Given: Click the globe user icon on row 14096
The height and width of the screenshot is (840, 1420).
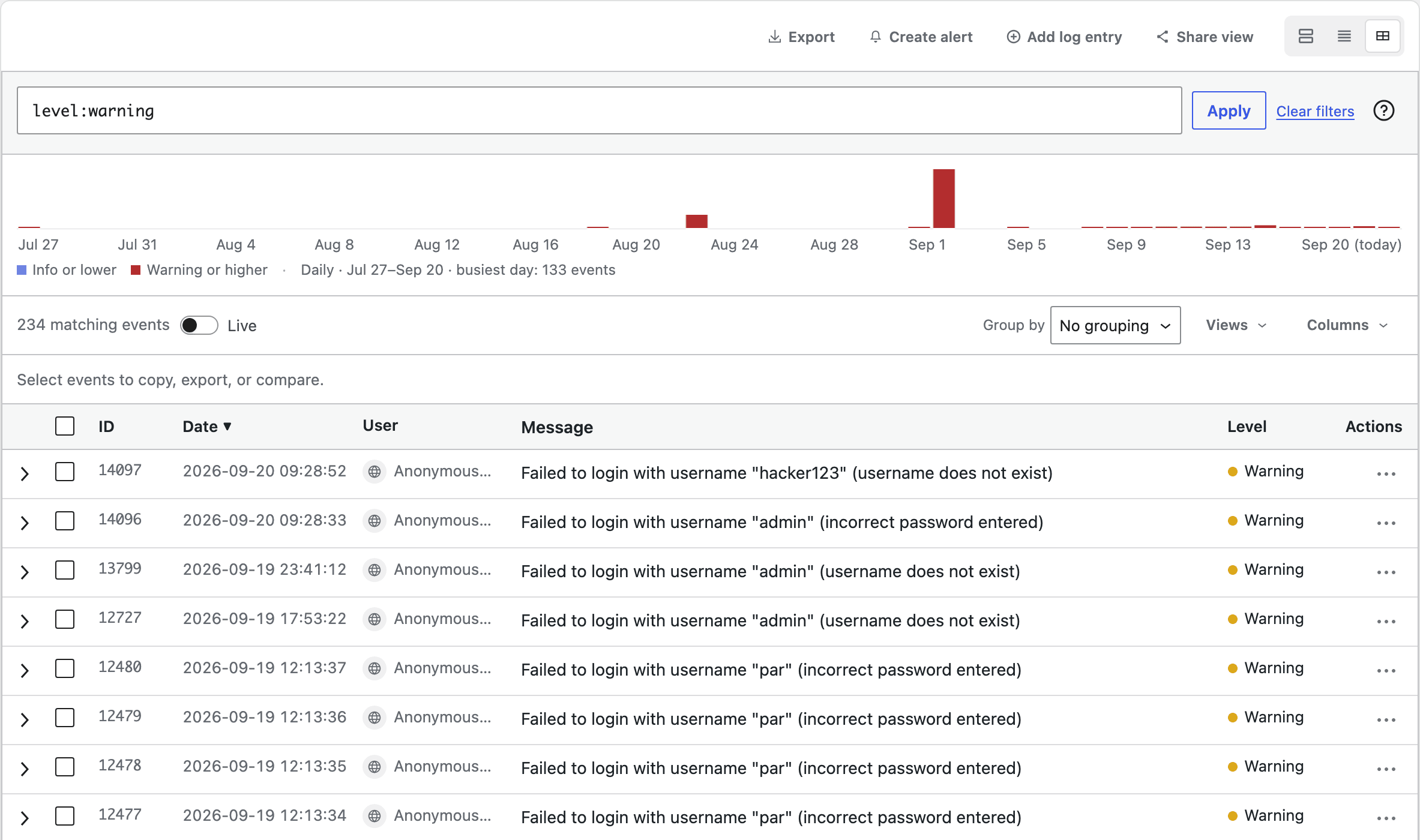Looking at the screenshot, I should [375, 521].
